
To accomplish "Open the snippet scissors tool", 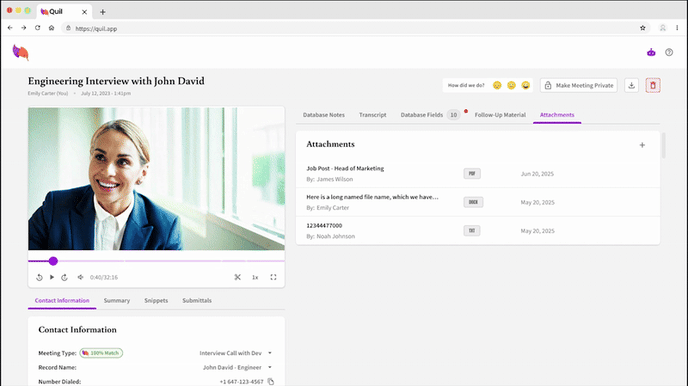I will tap(237, 277).
